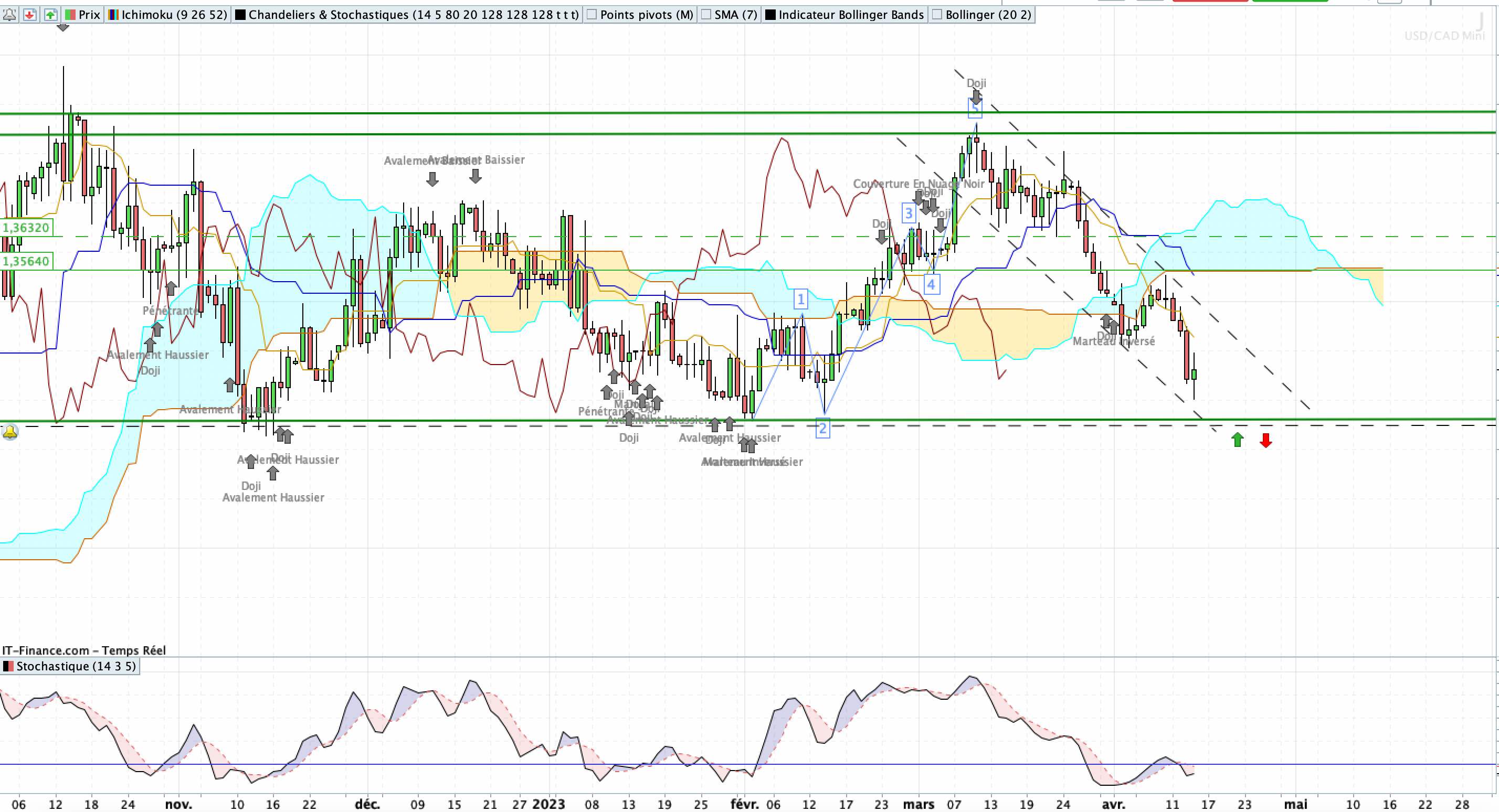This screenshot has width=1499, height=812.
Task: Click the 1,36320 price level label
Action: click(x=26, y=228)
